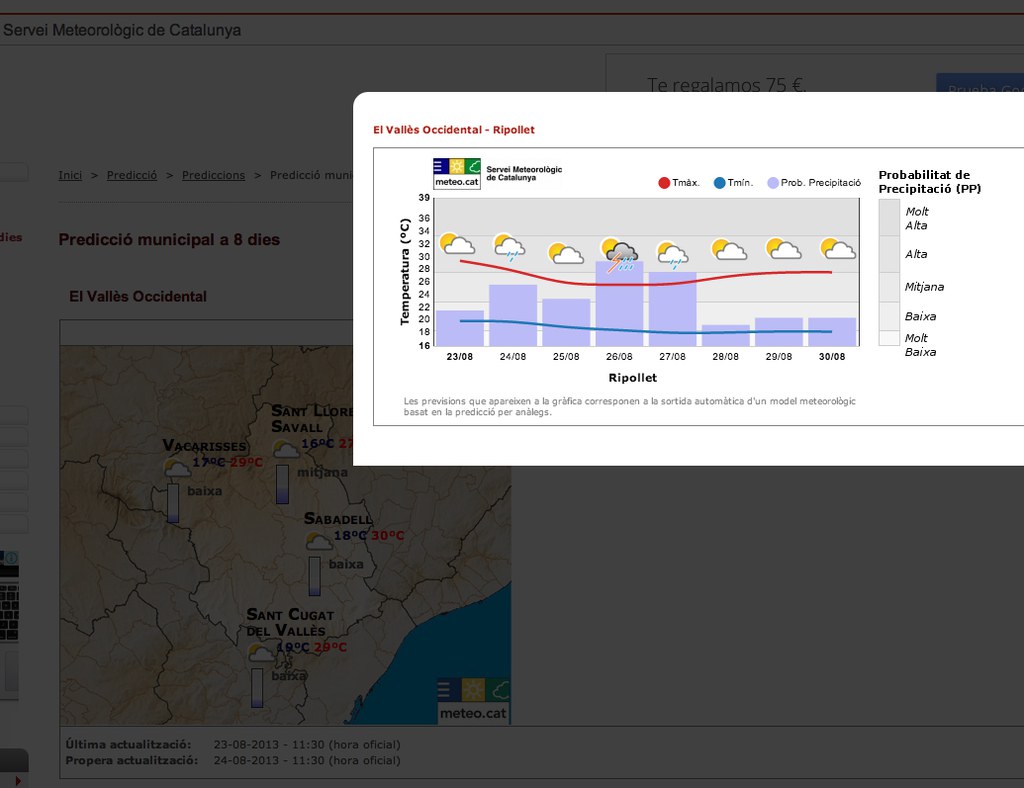The width and height of the screenshot is (1024, 788).
Task: Click the 23/08 partly sunny weather icon
Action: tap(457, 244)
